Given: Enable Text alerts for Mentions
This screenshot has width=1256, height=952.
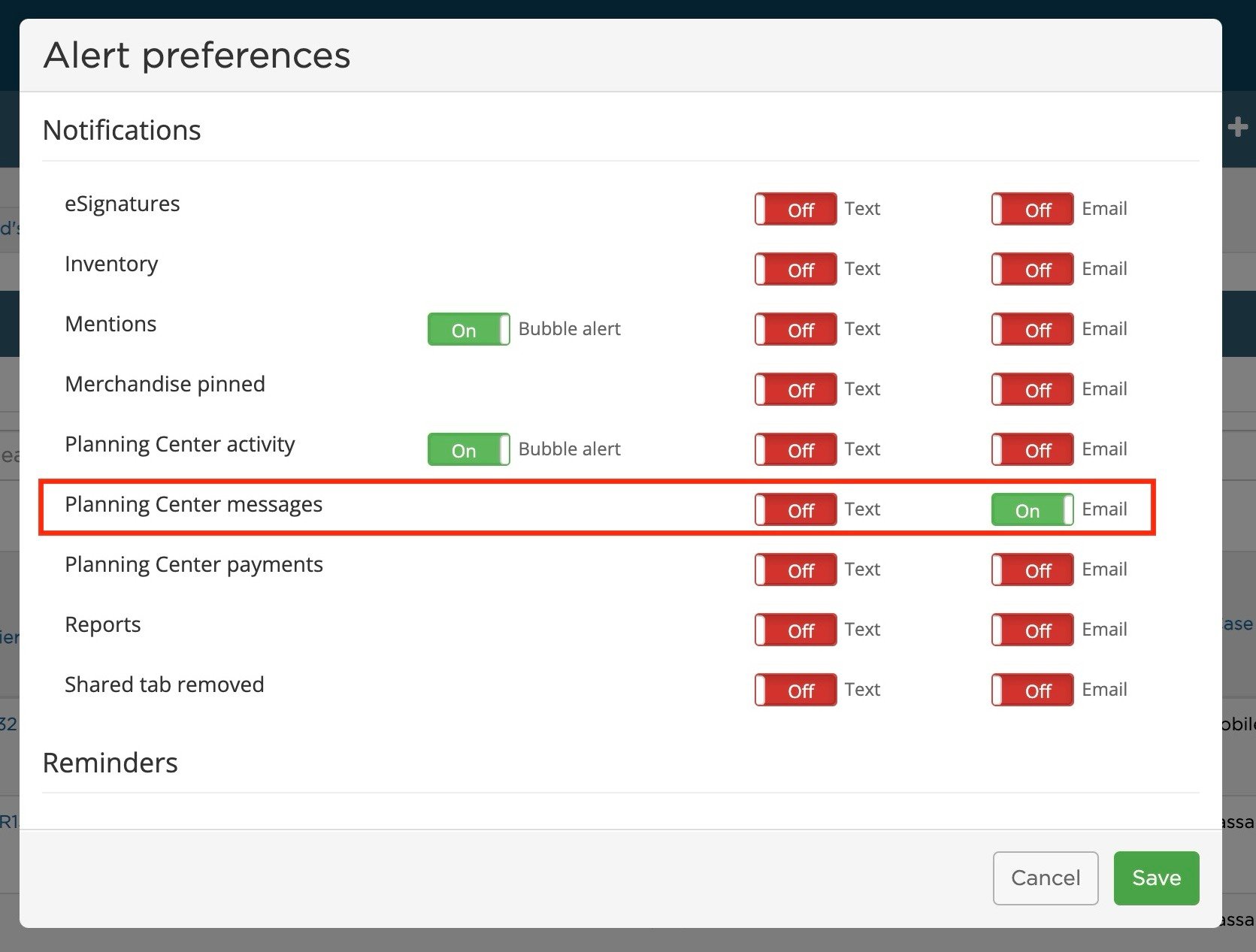Looking at the screenshot, I should (x=794, y=329).
